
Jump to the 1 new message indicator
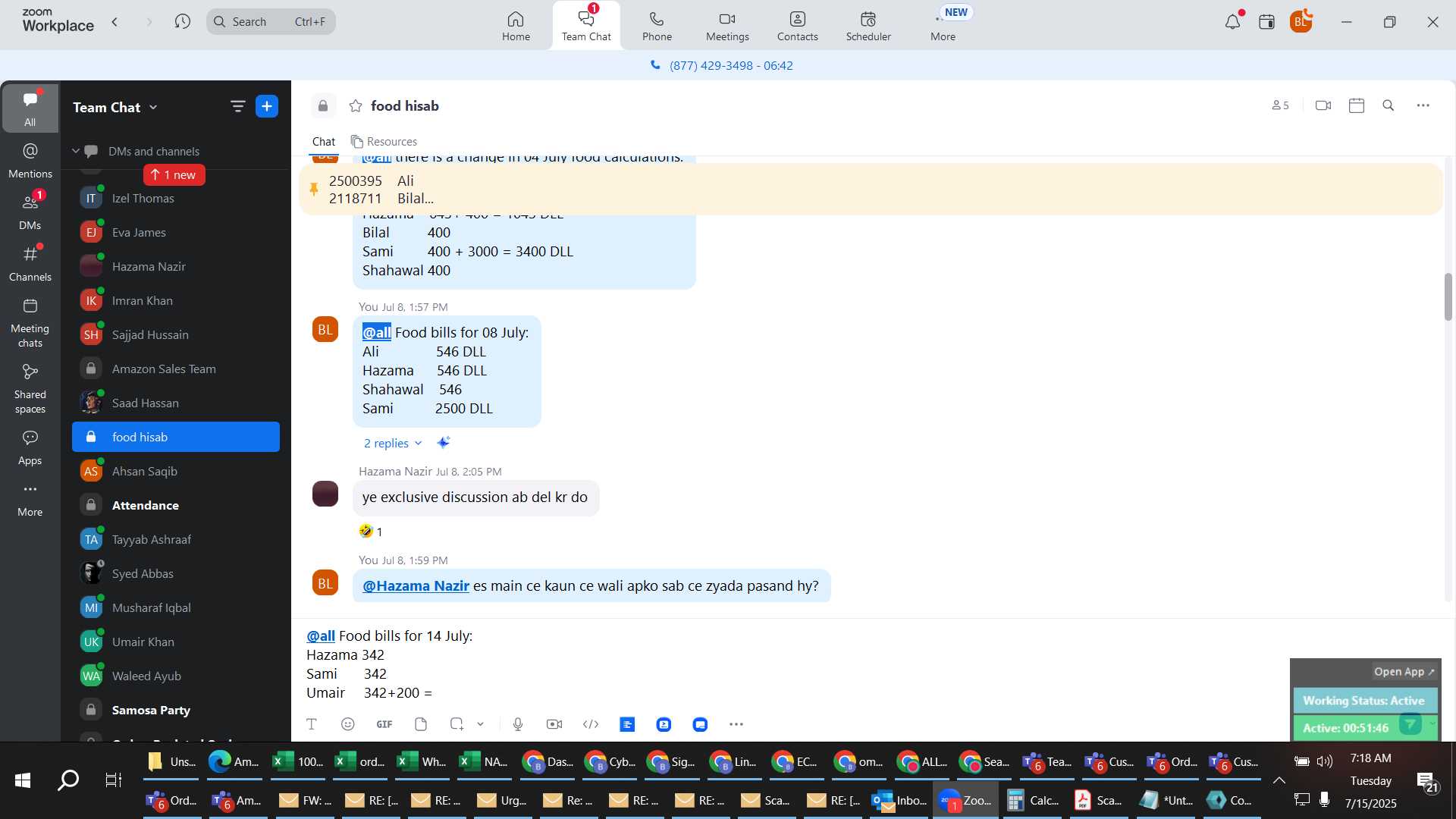(x=174, y=174)
